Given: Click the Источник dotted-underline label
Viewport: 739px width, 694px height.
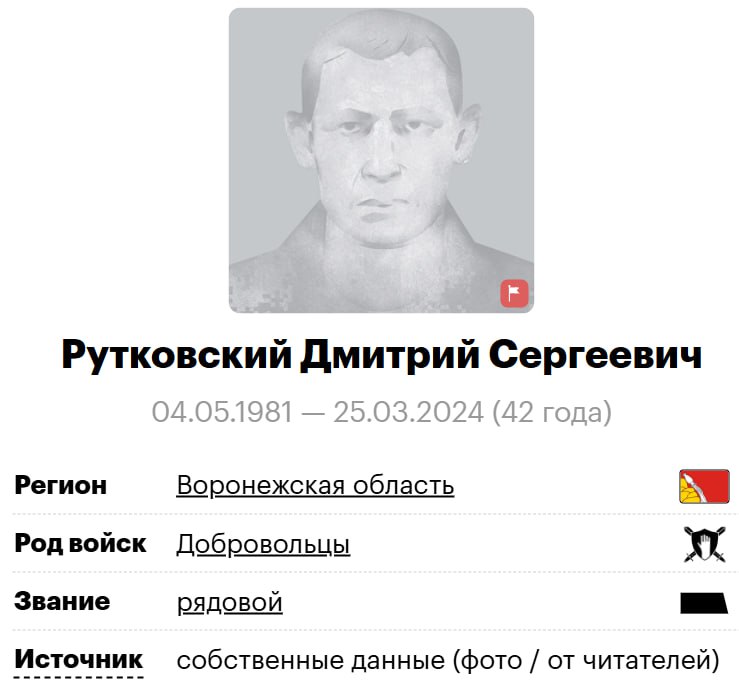Looking at the screenshot, I should [x=78, y=660].
